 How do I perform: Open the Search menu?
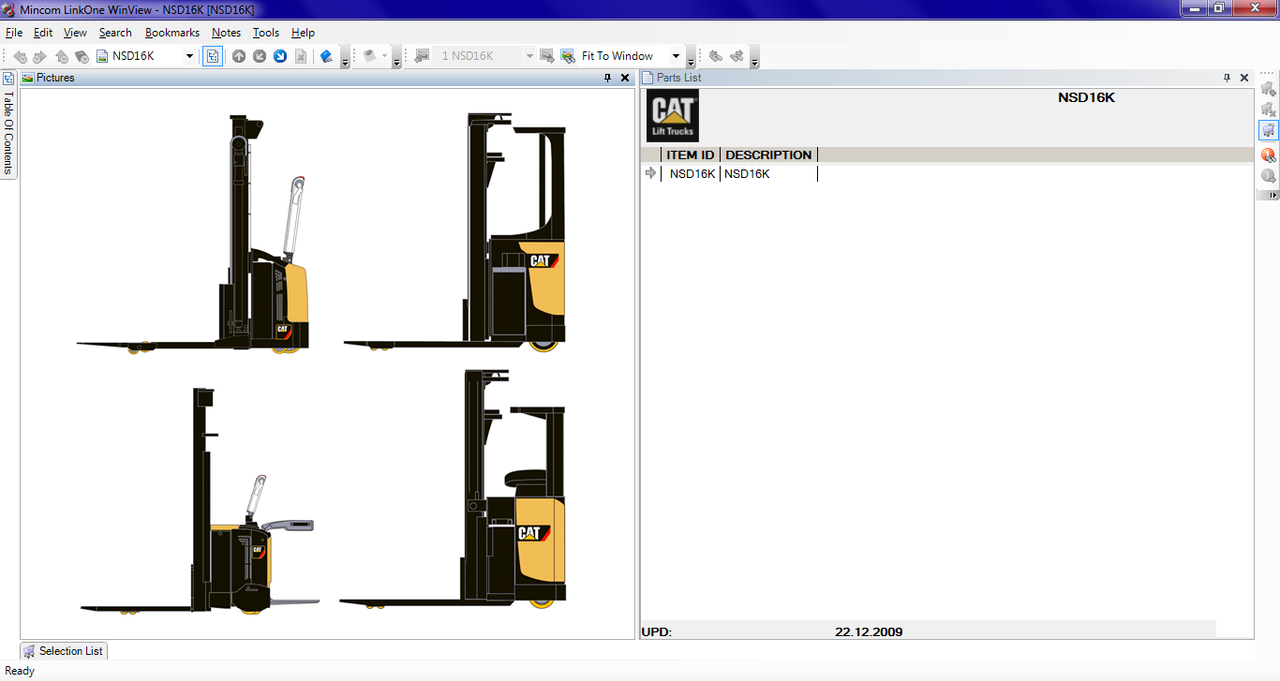pos(115,33)
